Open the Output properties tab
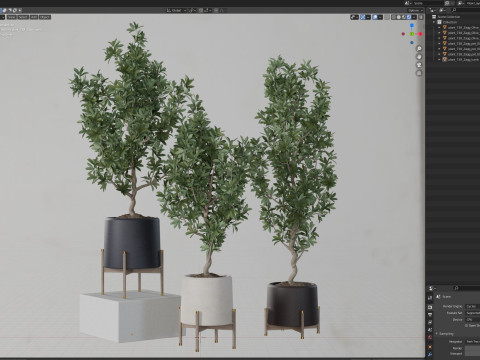Image resolution: width=480 pixels, height=360 pixels. point(430,315)
